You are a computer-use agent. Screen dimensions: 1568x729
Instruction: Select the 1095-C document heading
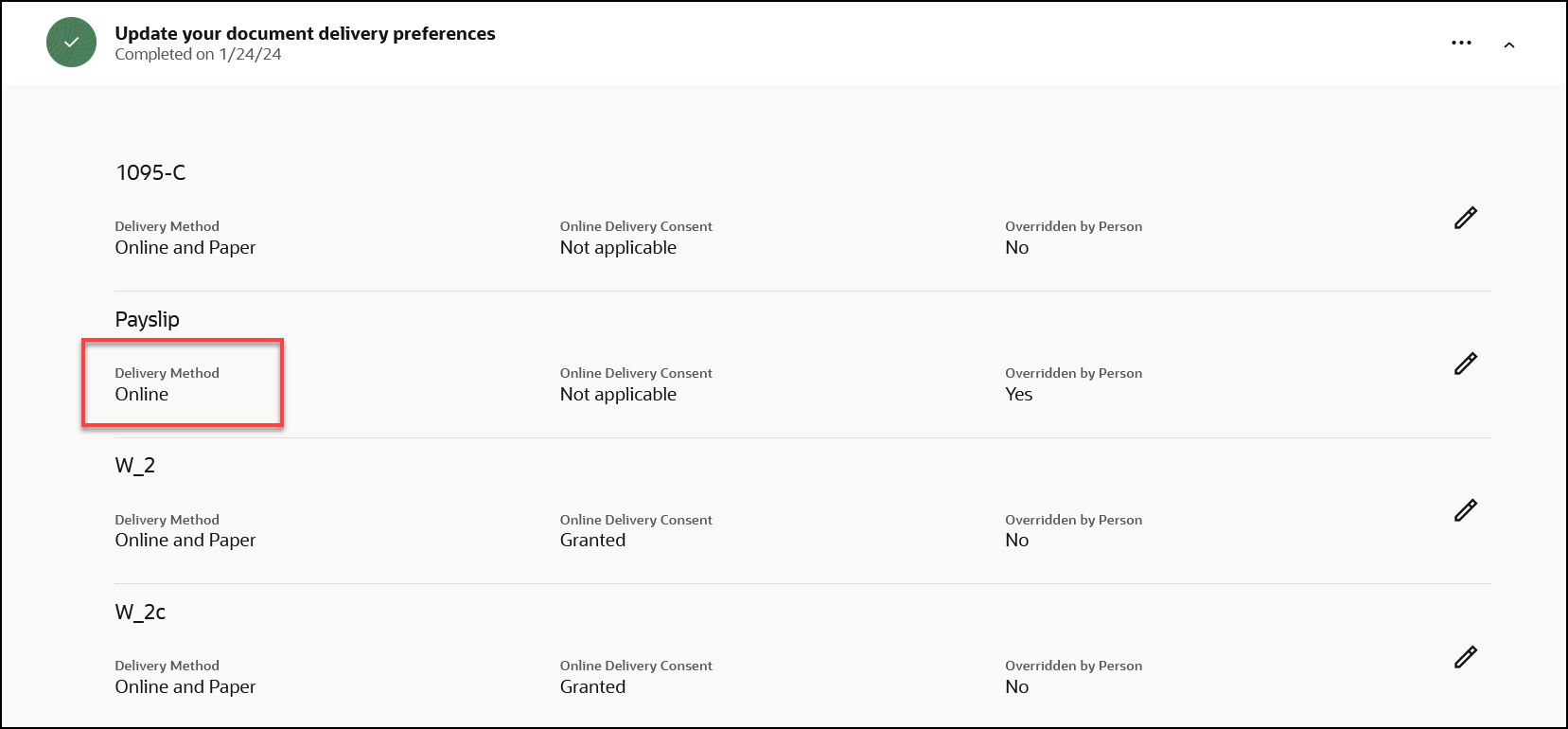[x=150, y=172]
